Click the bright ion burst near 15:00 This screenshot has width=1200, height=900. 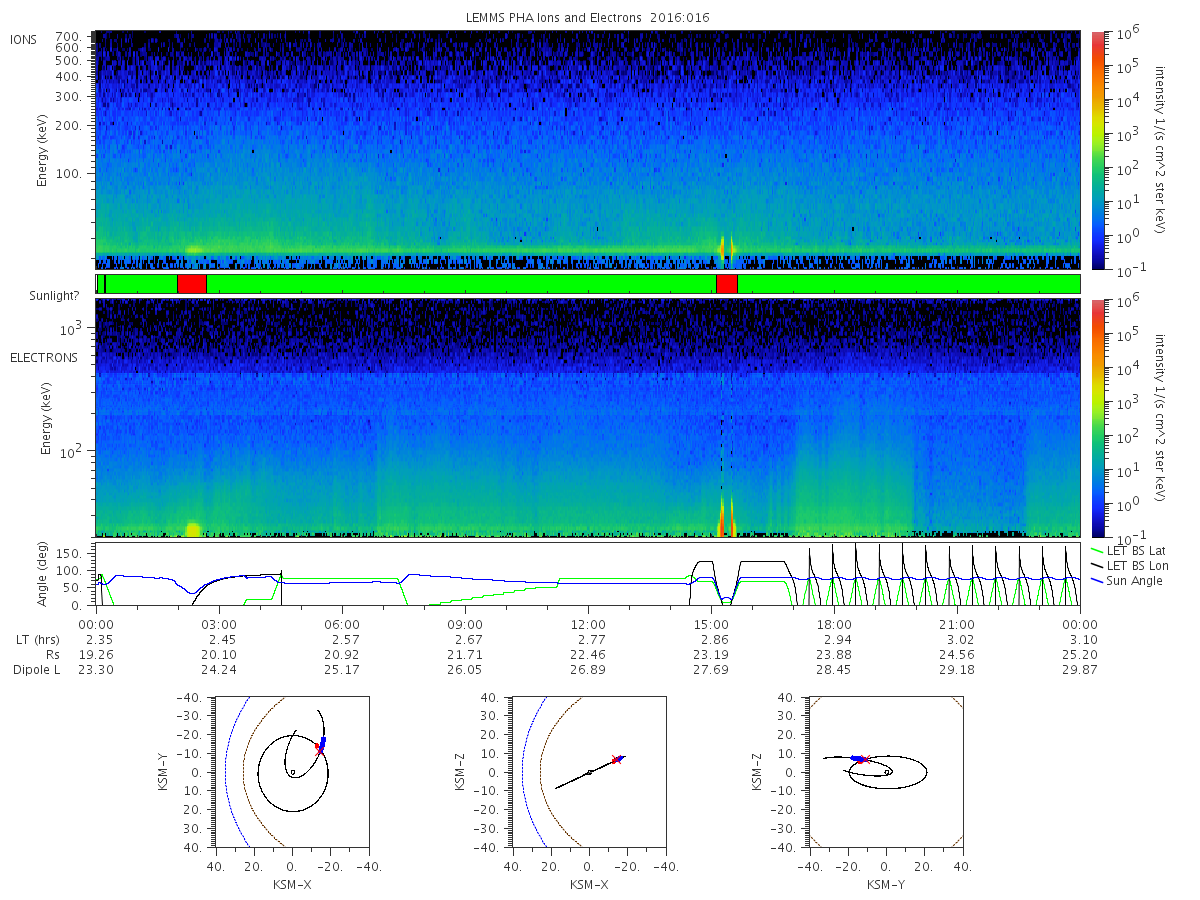click(727, 246)
